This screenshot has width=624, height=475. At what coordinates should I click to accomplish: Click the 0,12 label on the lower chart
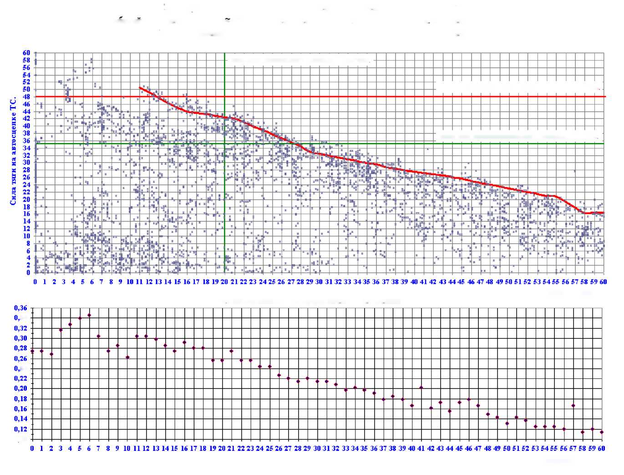coord(21,429)
